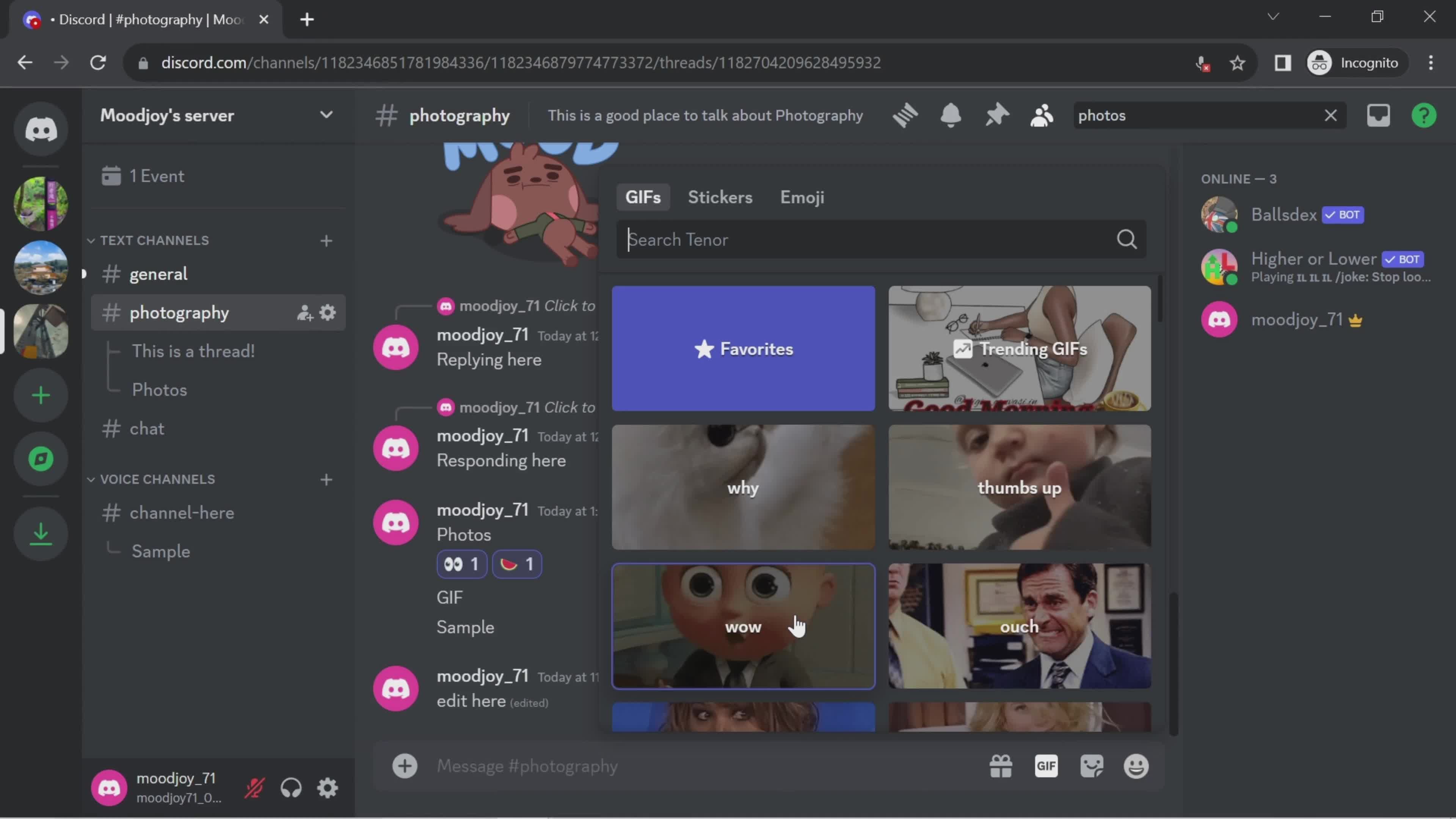The height and width of the screenshot is (819, 1456).
Task: Close the photos search panel
Action: click(x=1330, y=115)
